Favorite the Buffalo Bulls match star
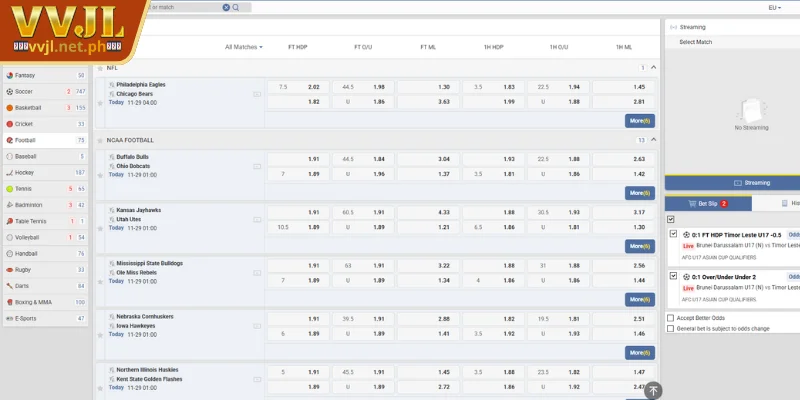 coord(100,176)
